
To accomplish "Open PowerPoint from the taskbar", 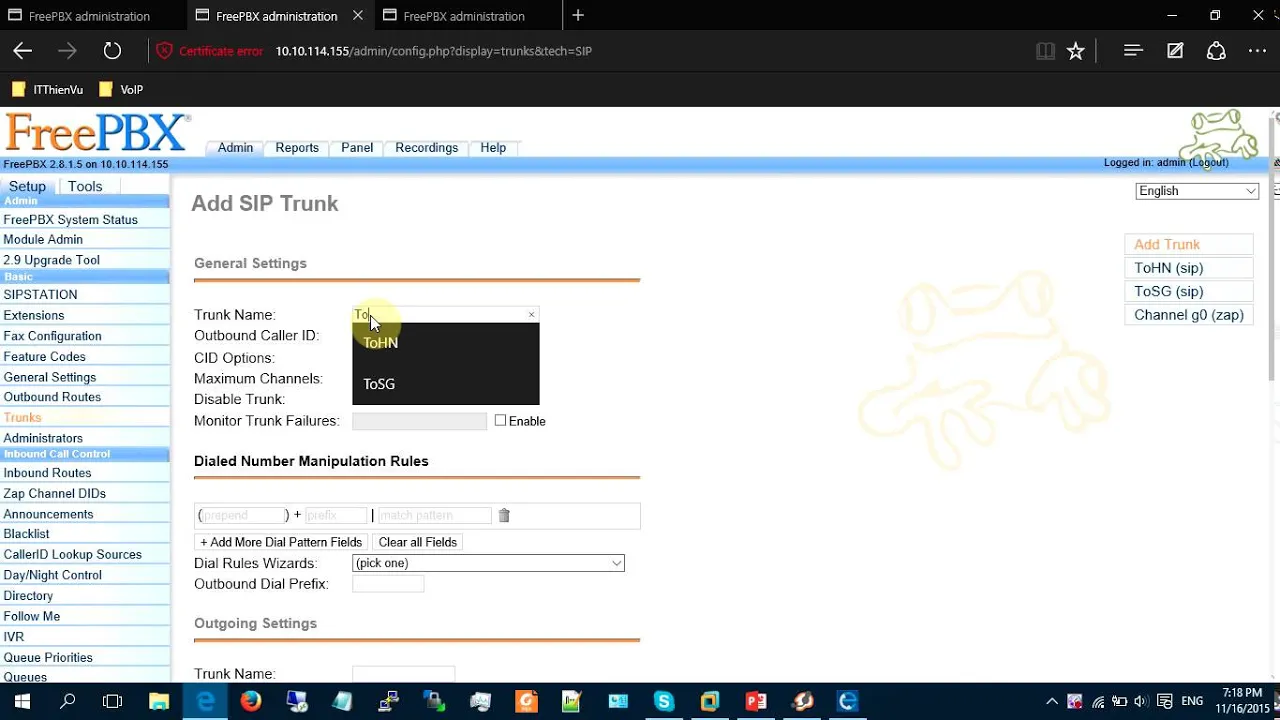I will (756, 701).
